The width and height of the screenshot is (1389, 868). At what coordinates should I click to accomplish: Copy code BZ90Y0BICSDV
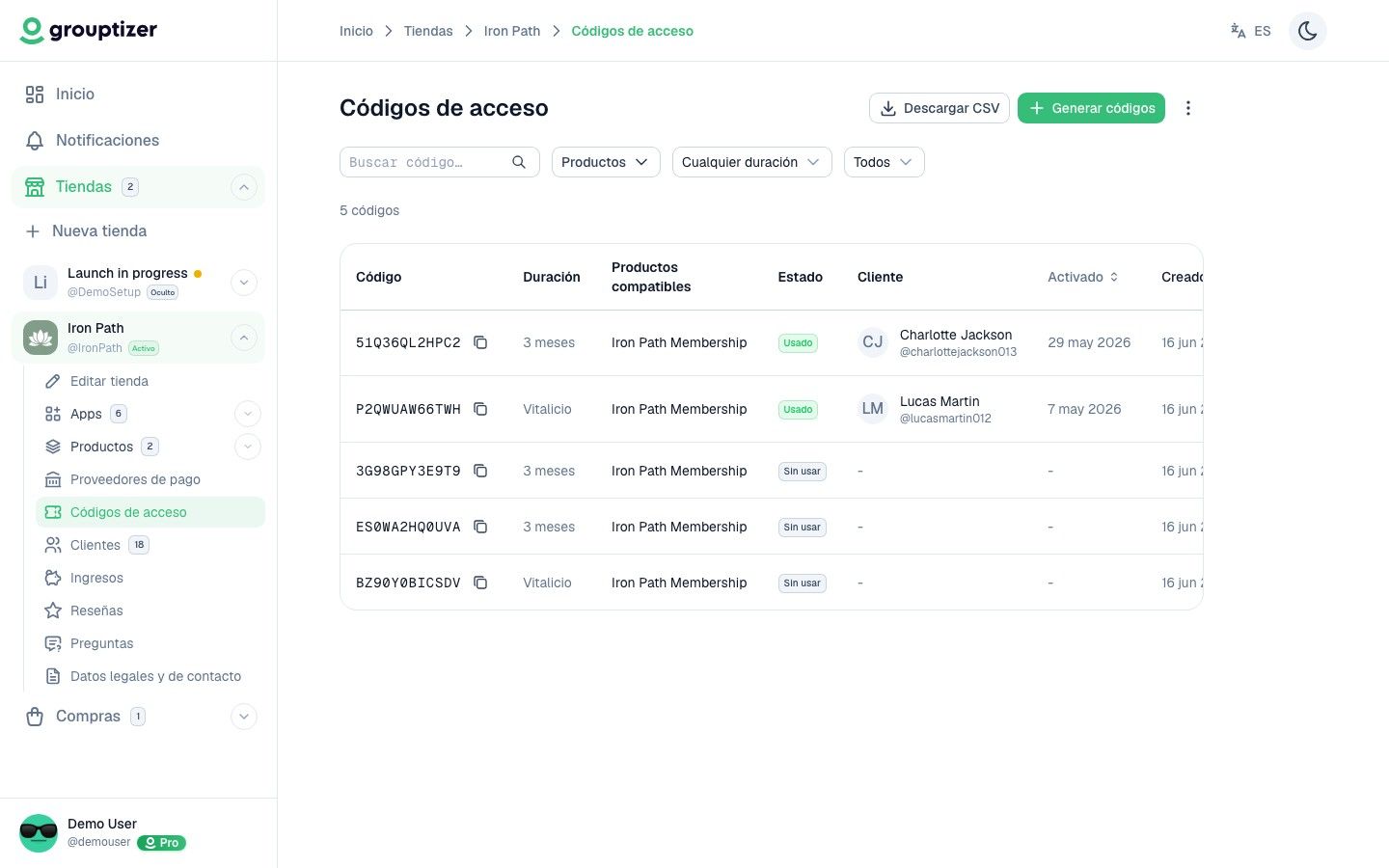coord(480,583)
